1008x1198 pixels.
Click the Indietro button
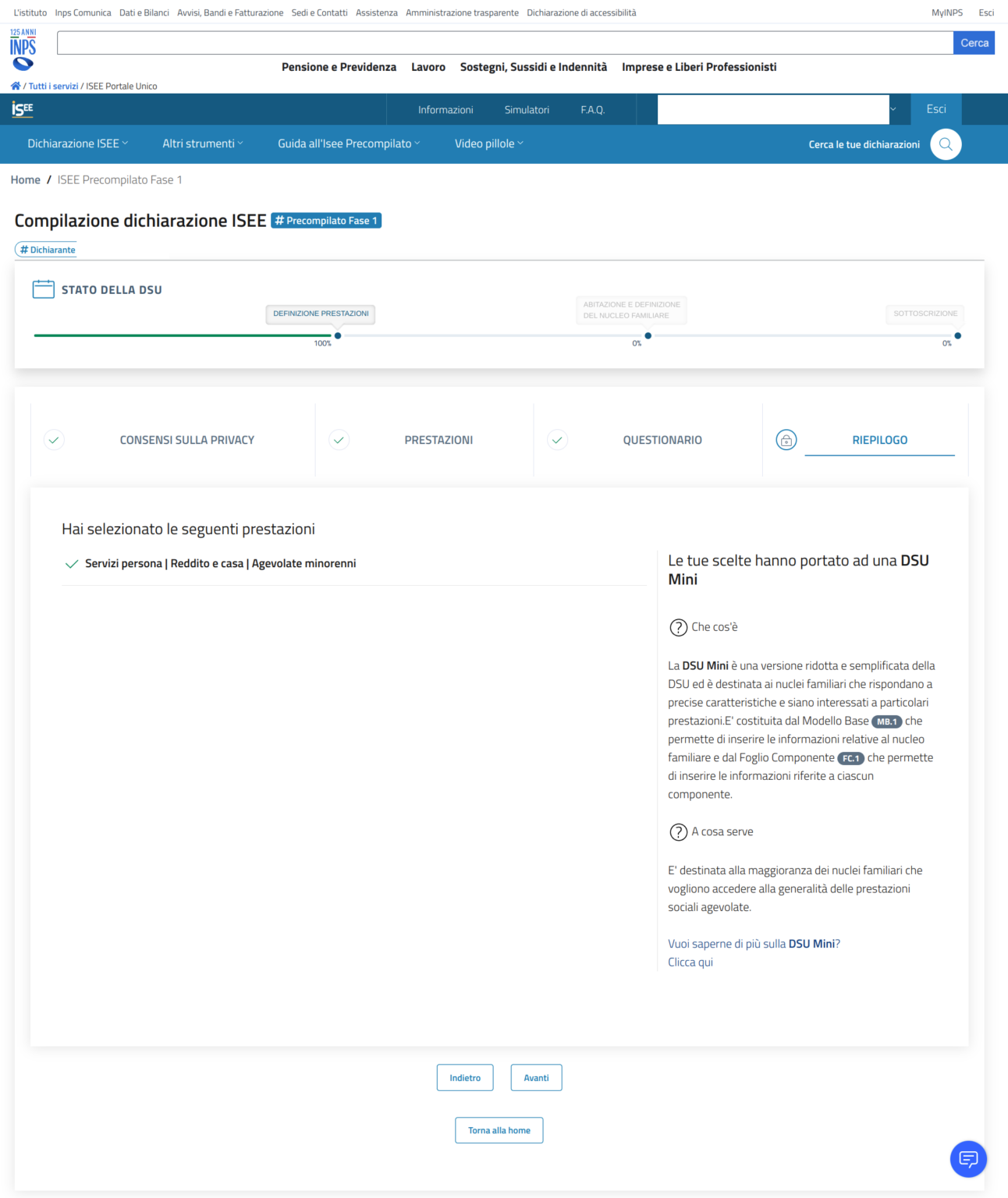coord(465,1078)
